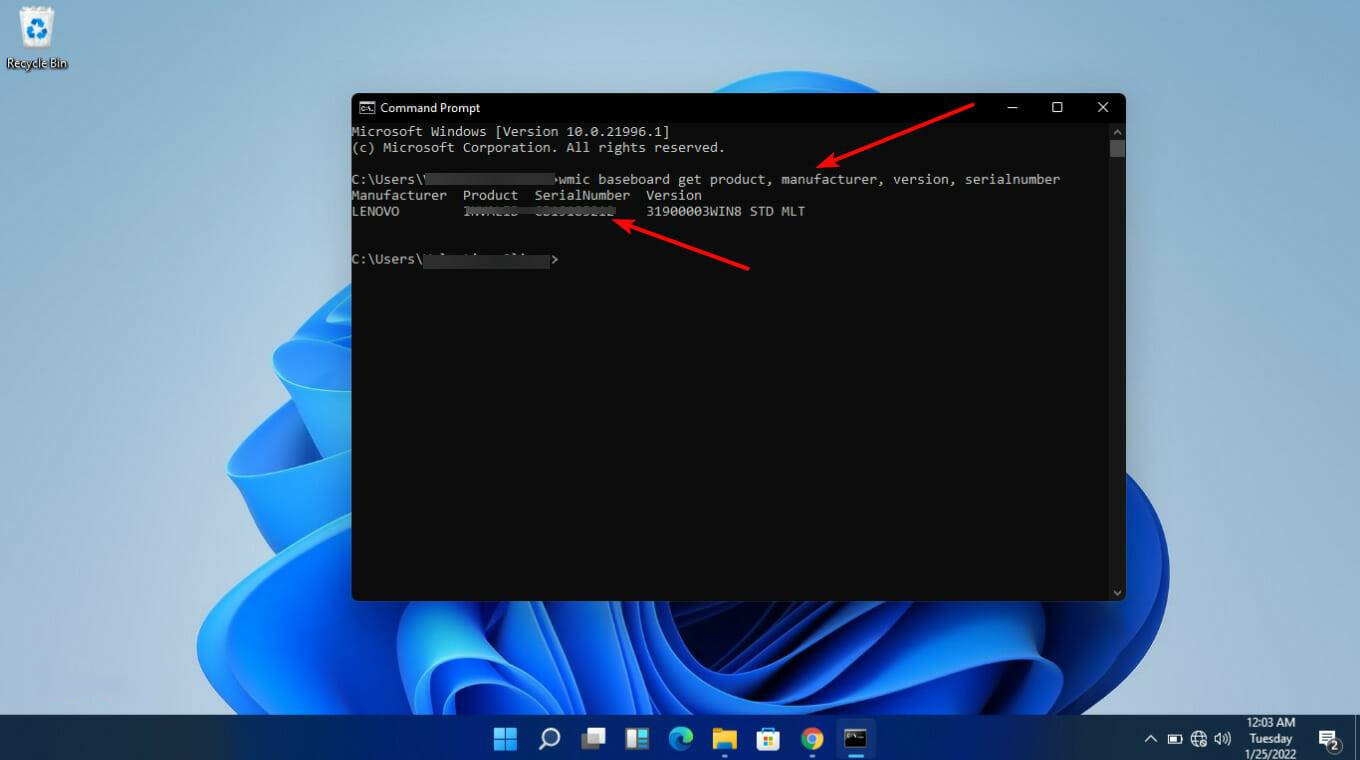
Task: Expand hidden system tray icons
Action: click(1150, 738)
